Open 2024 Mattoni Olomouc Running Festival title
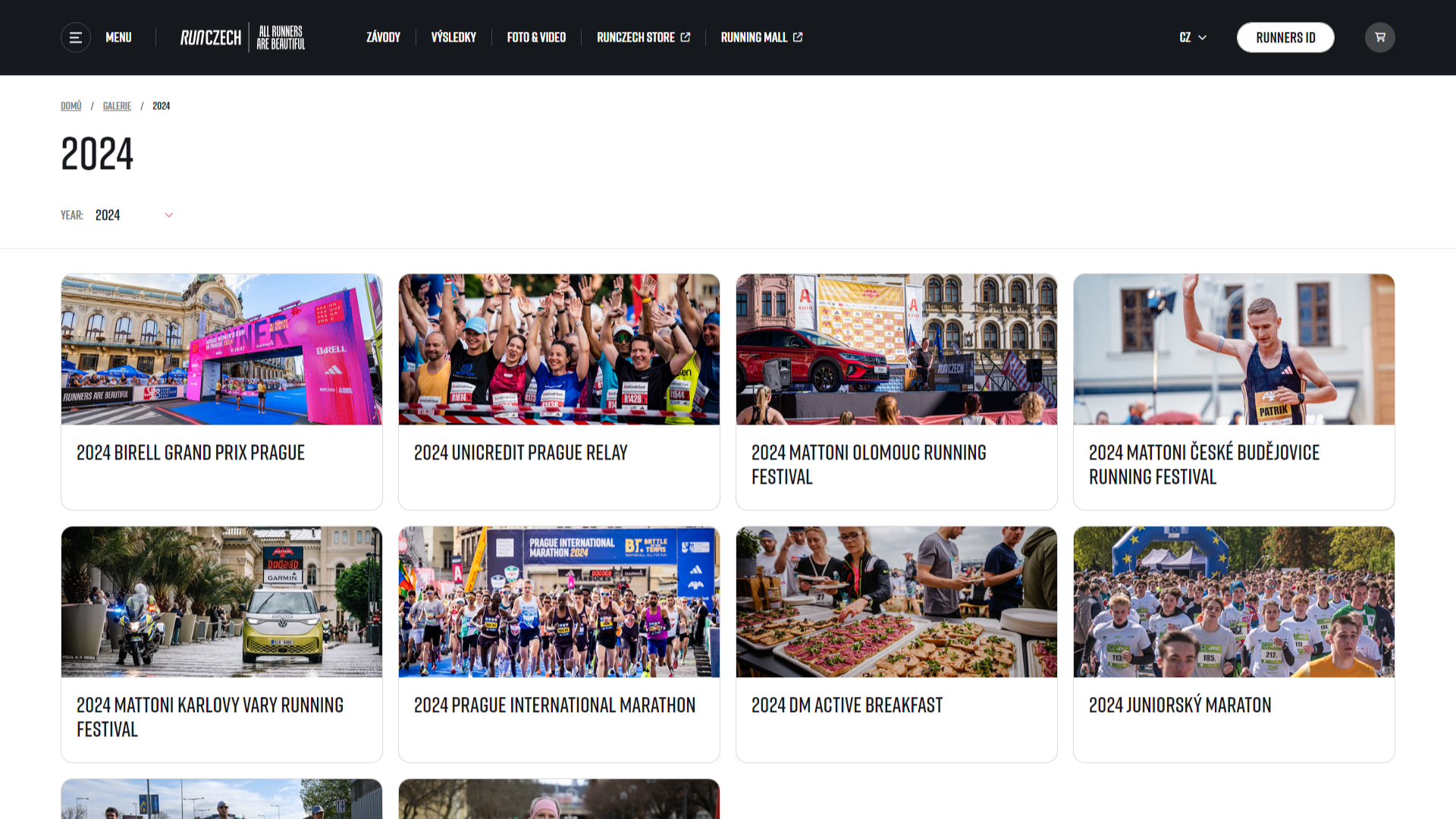This screenshot has width=1456, height=819. [869, 465]
